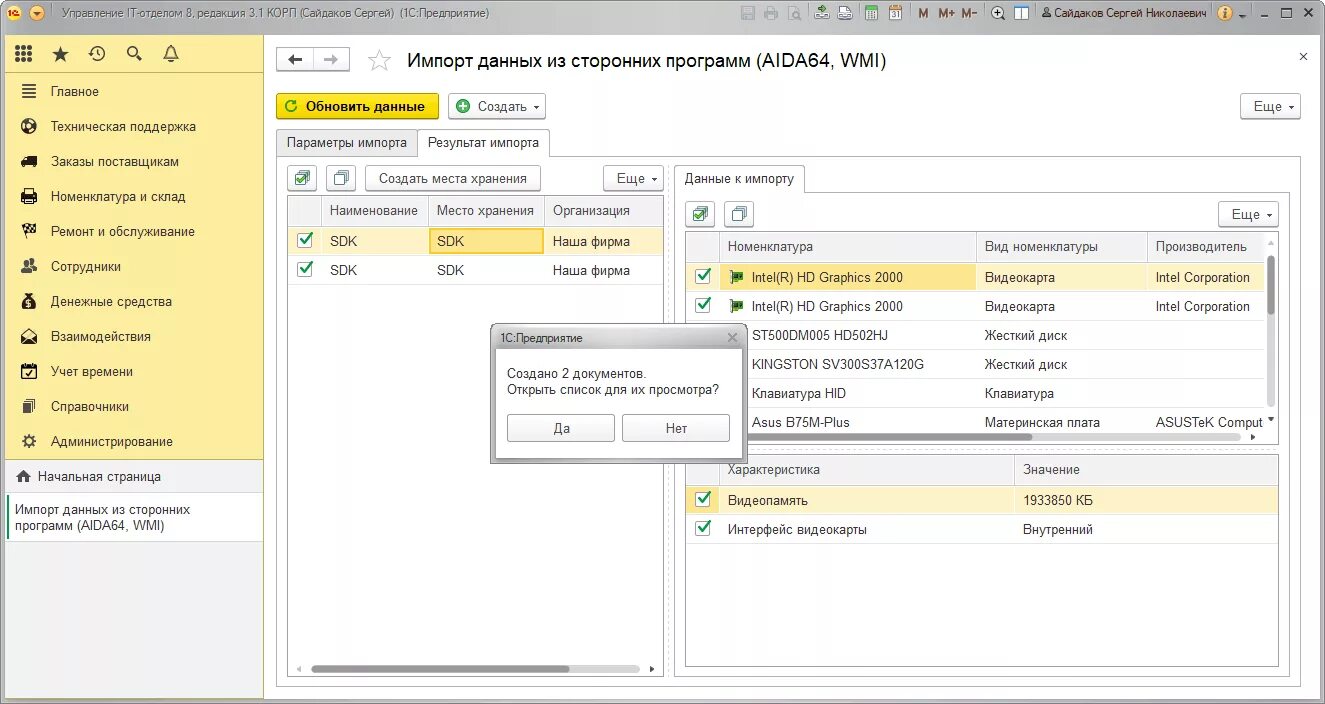
Task: Click user name Сайдаков Сергей Николаевич
Action: [x=1123, y=13]
